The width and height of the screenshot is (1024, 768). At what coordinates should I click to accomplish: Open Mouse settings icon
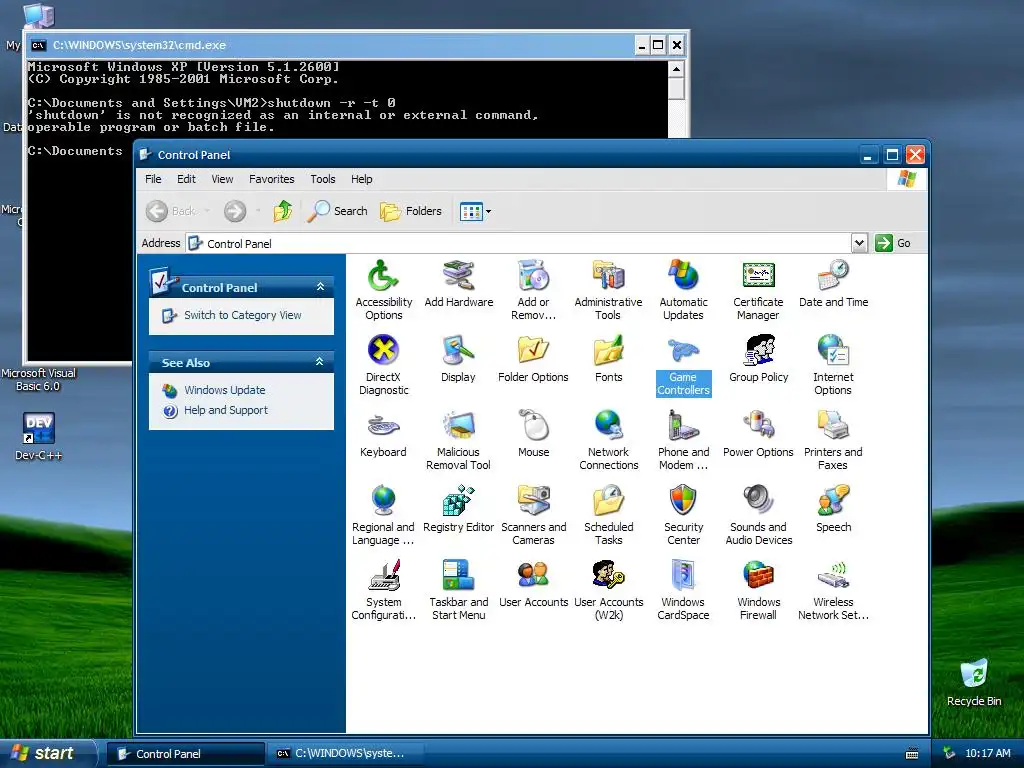534,434
